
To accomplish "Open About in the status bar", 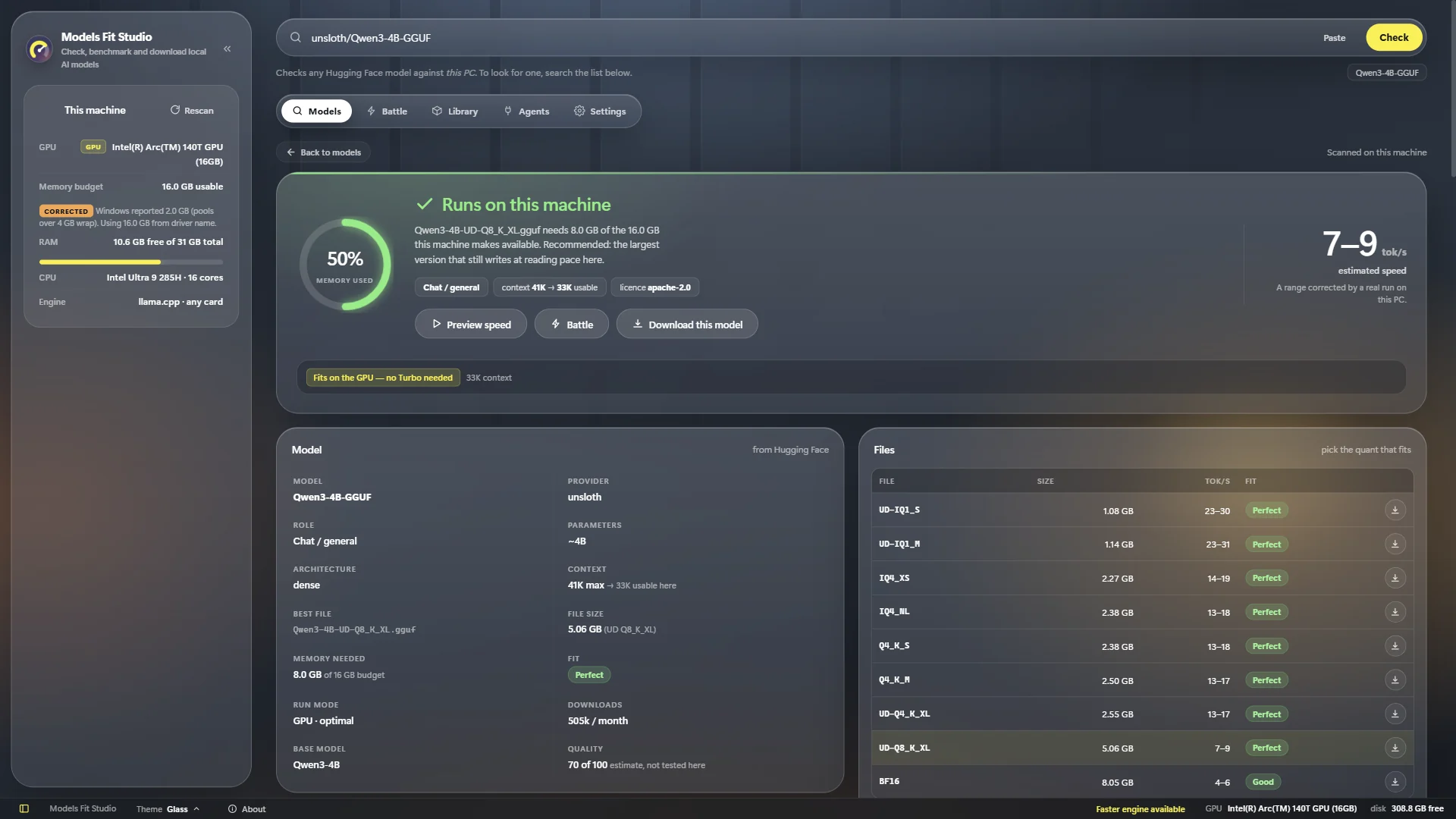I will [247, 809].
